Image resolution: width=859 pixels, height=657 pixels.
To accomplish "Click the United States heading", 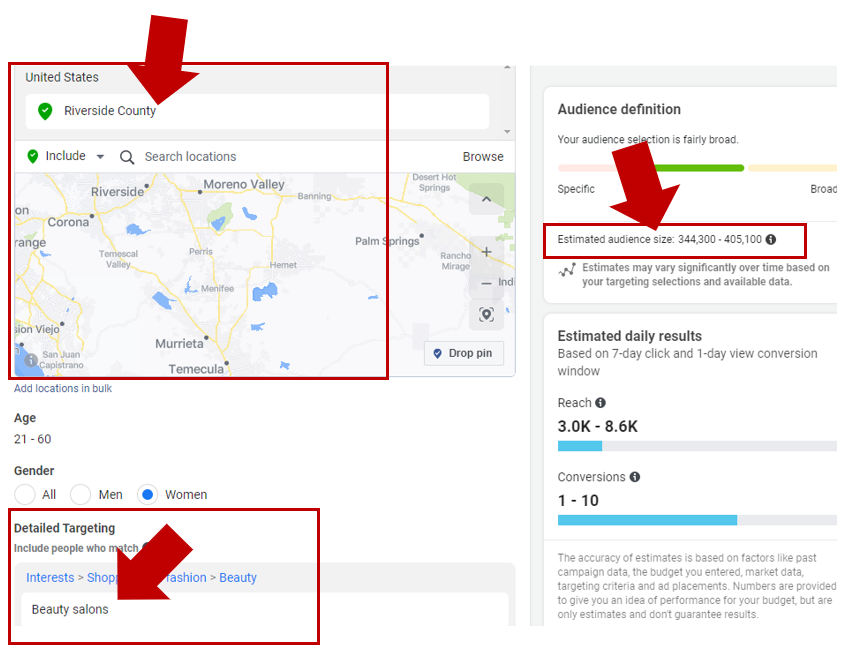I will coord(62,77).
